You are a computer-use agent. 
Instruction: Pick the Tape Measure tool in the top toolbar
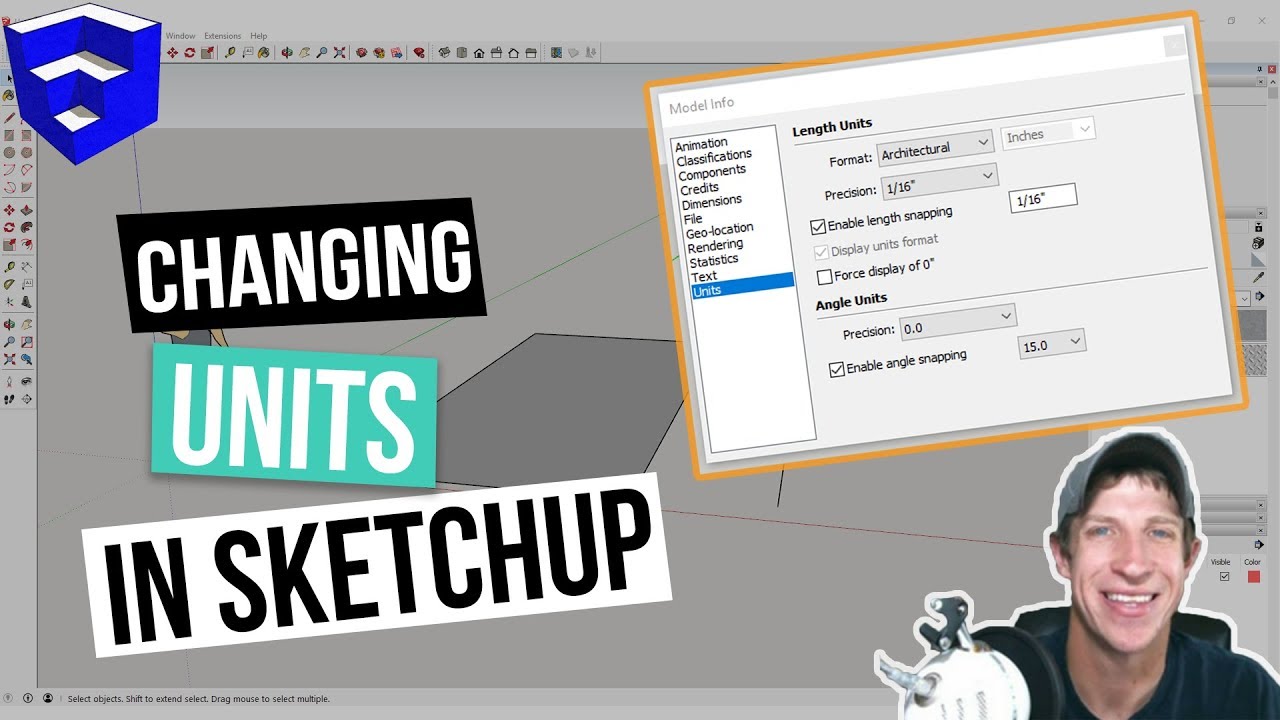230,52
